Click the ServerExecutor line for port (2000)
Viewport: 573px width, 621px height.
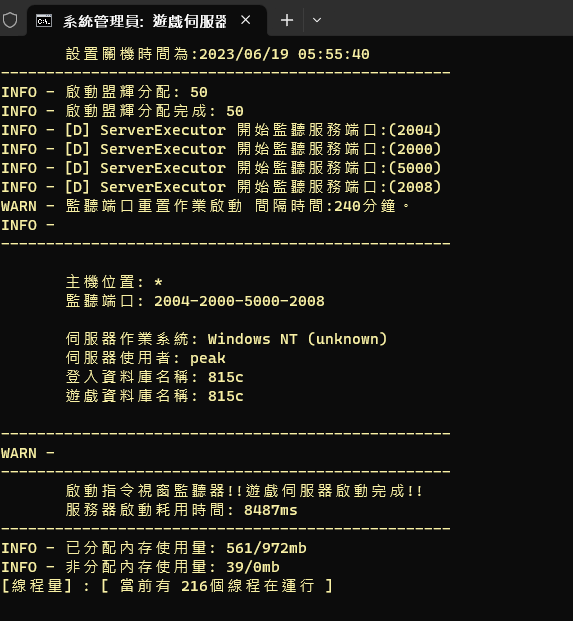[221, 149]
